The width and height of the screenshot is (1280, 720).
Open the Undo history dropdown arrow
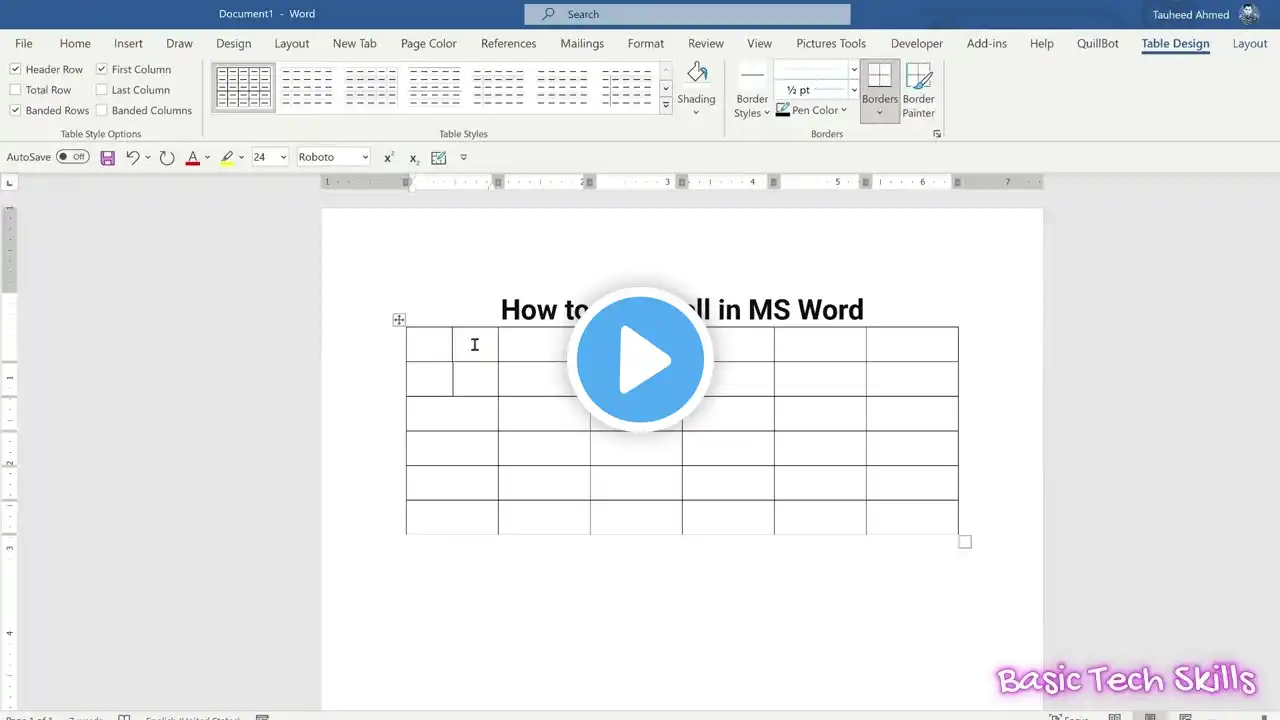(x=148, y=158)
